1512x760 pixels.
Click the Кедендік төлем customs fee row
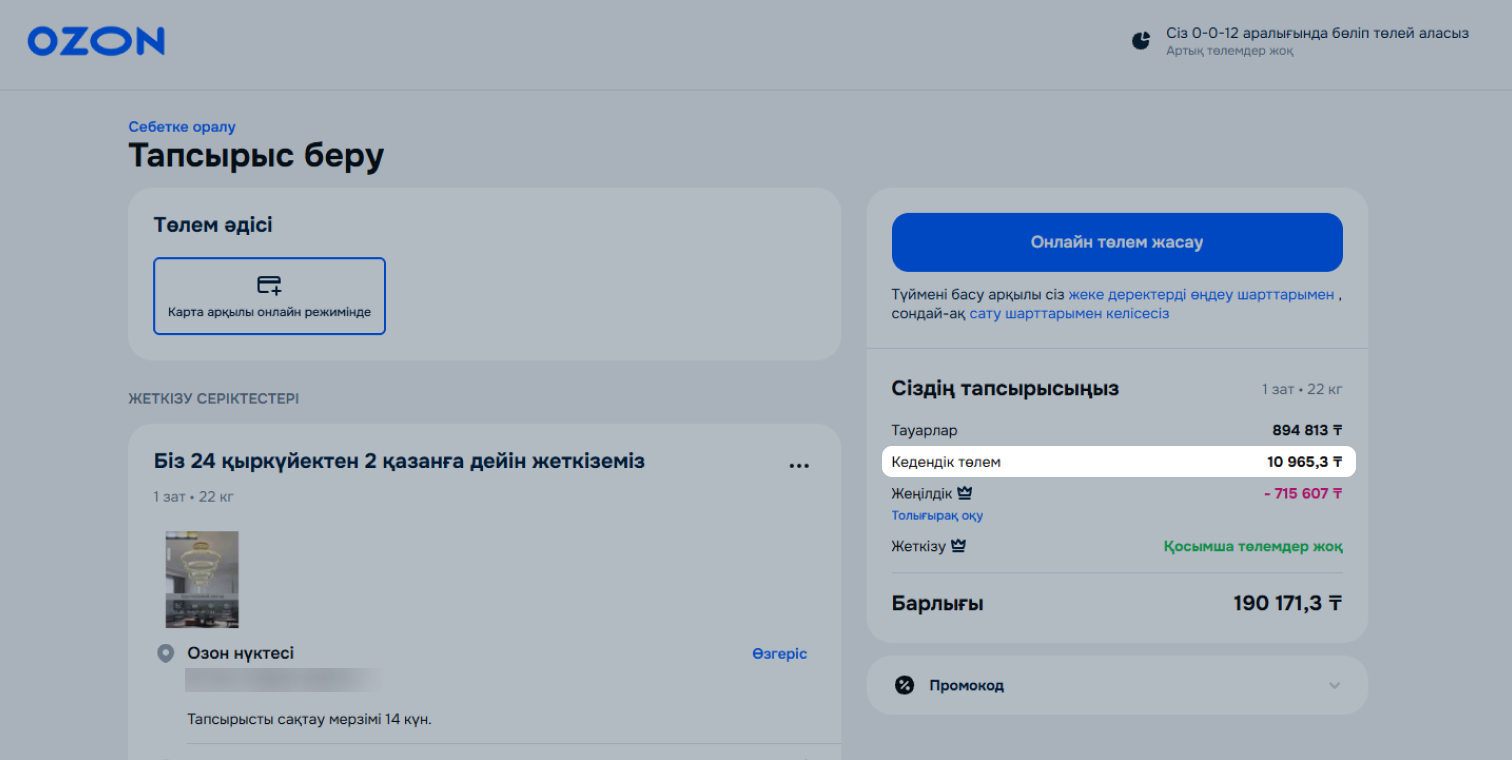[1117, 462]
